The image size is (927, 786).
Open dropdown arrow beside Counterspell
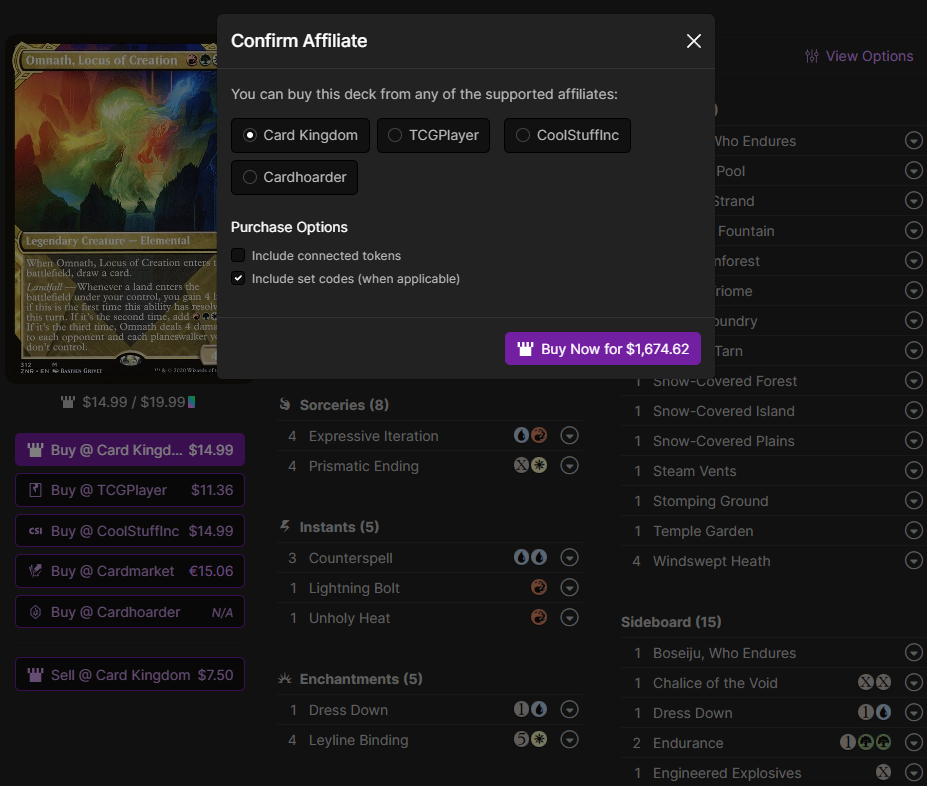click(570, 558)
